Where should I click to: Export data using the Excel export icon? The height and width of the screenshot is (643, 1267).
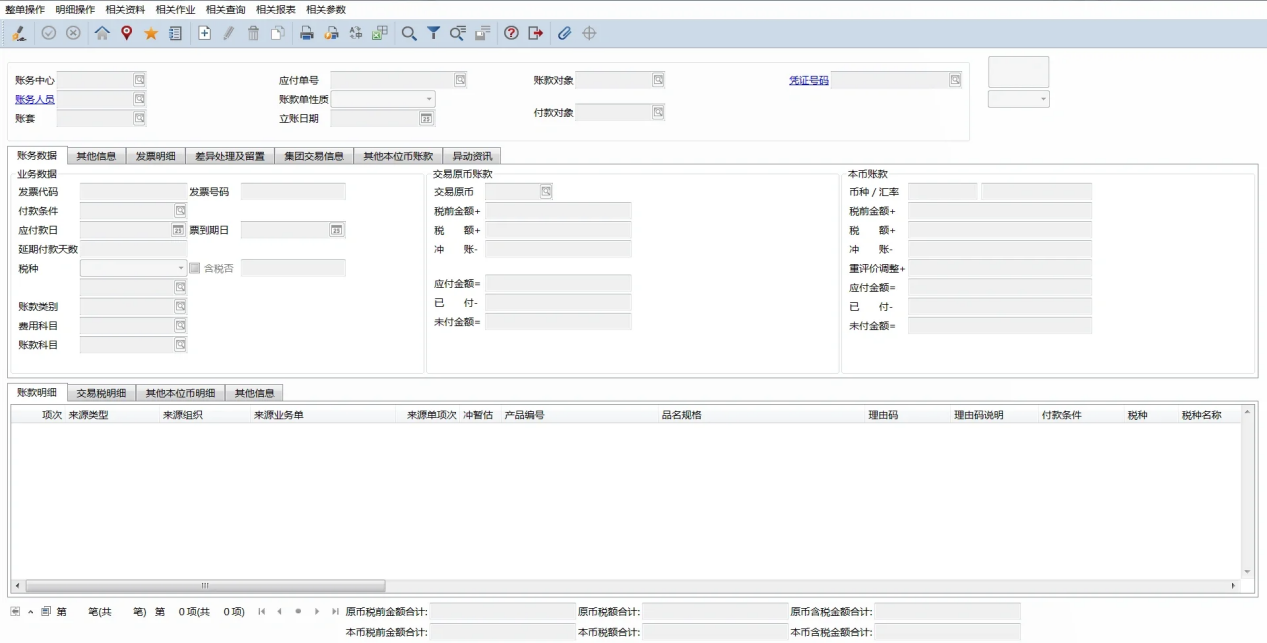tap(377, 33)
